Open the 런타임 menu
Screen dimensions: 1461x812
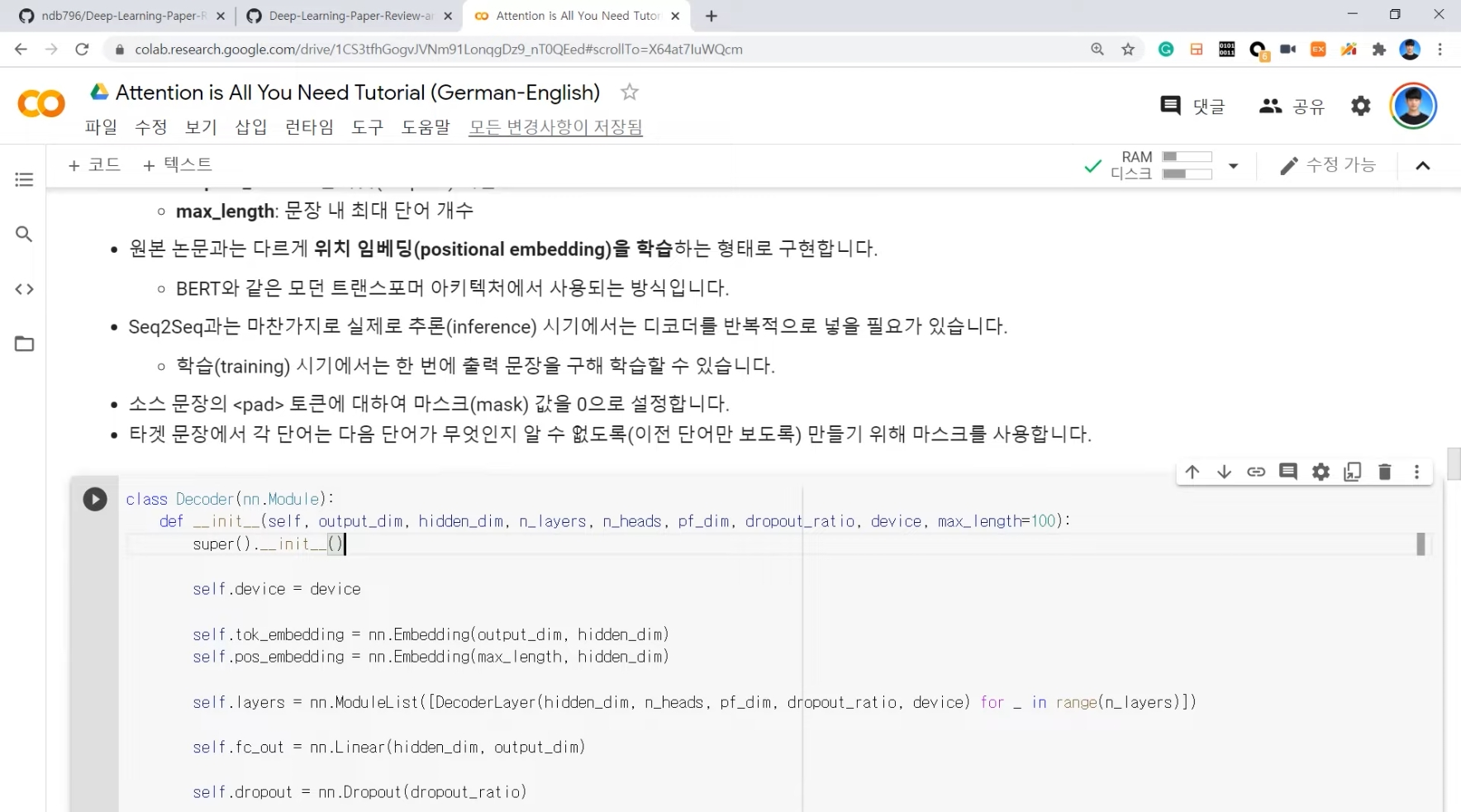[309, 127]
